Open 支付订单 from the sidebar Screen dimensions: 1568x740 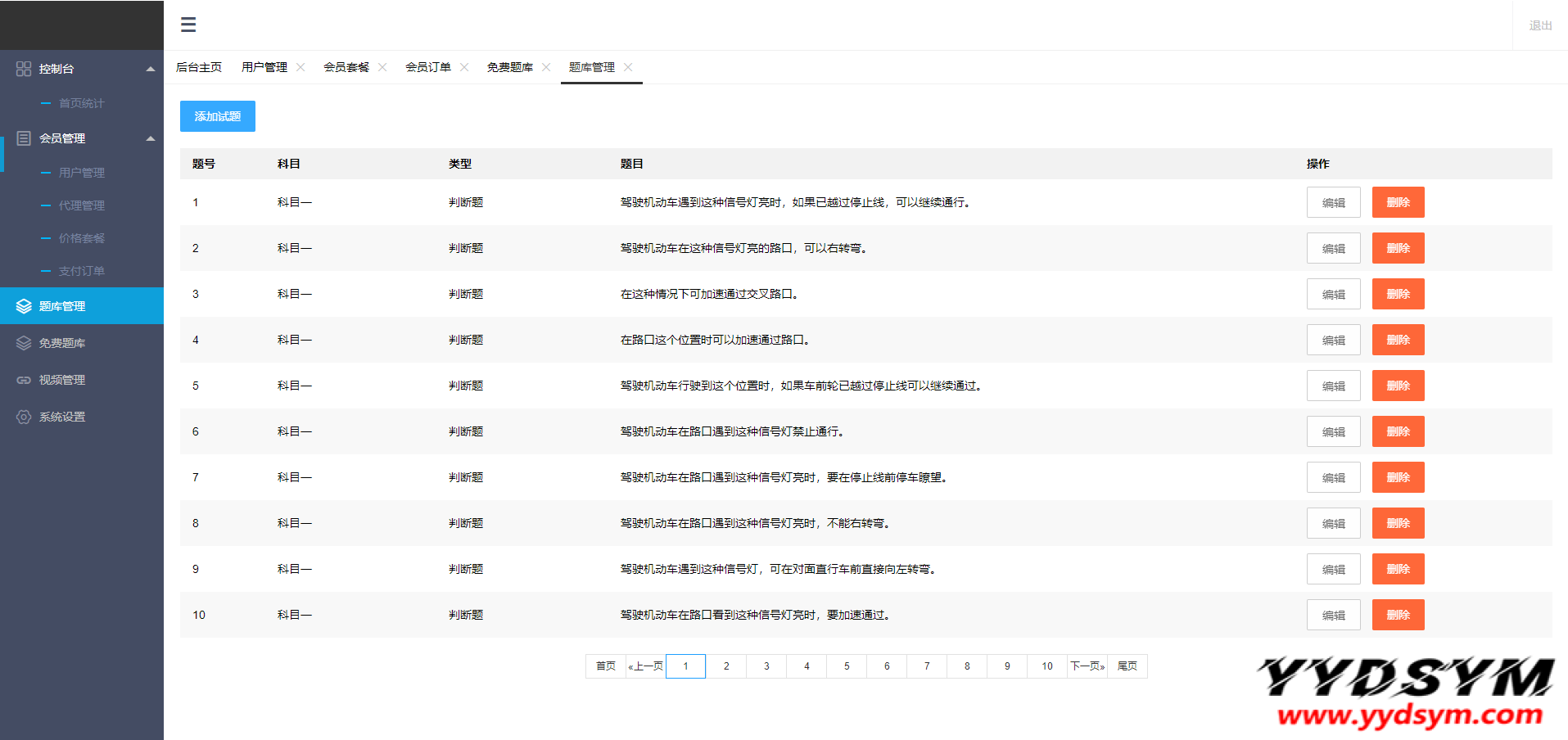tap(82, 270)
